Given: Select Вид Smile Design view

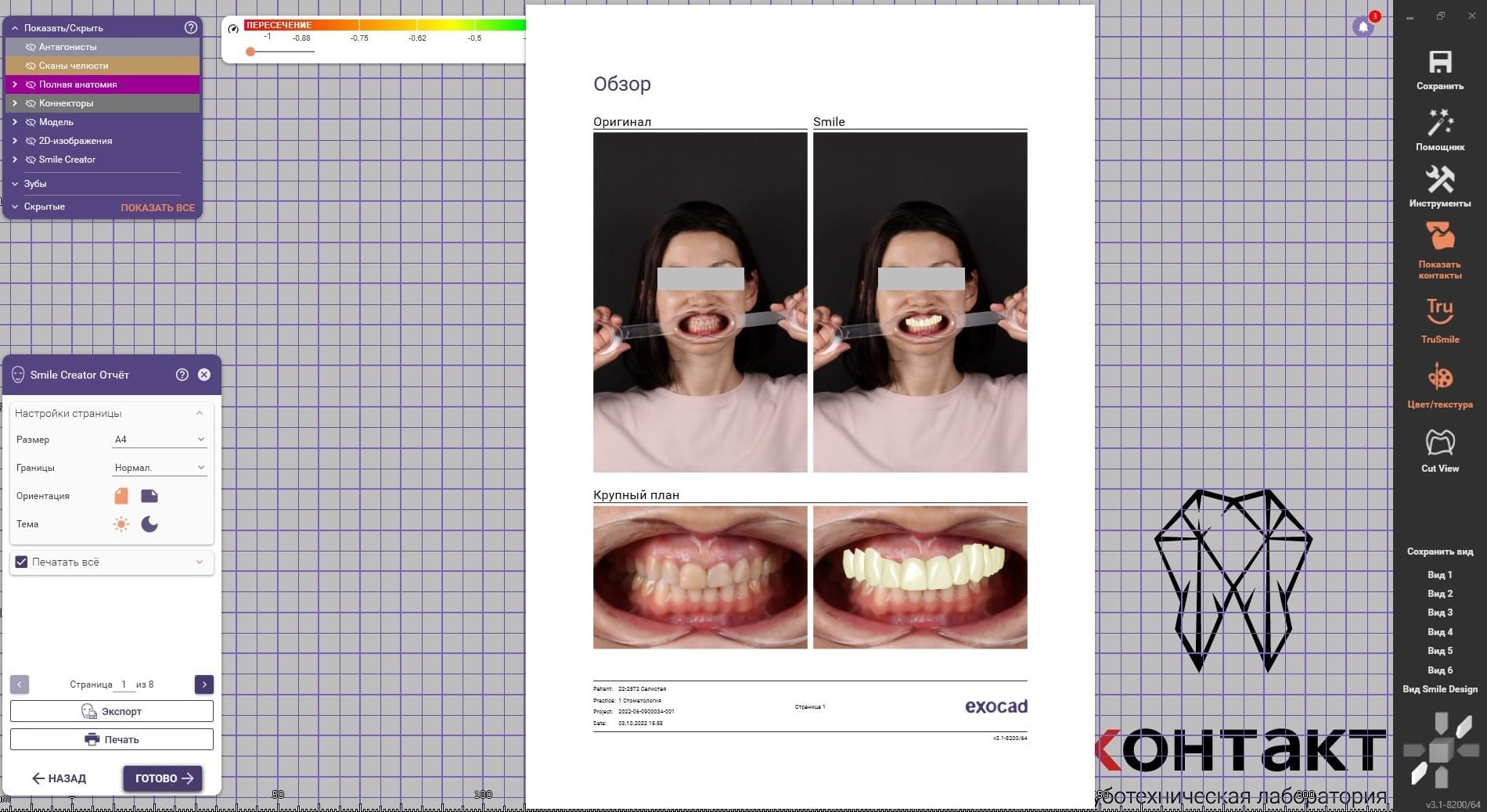Looking at the screenshot, I should pyautogui.click(x=1439, y=689).
